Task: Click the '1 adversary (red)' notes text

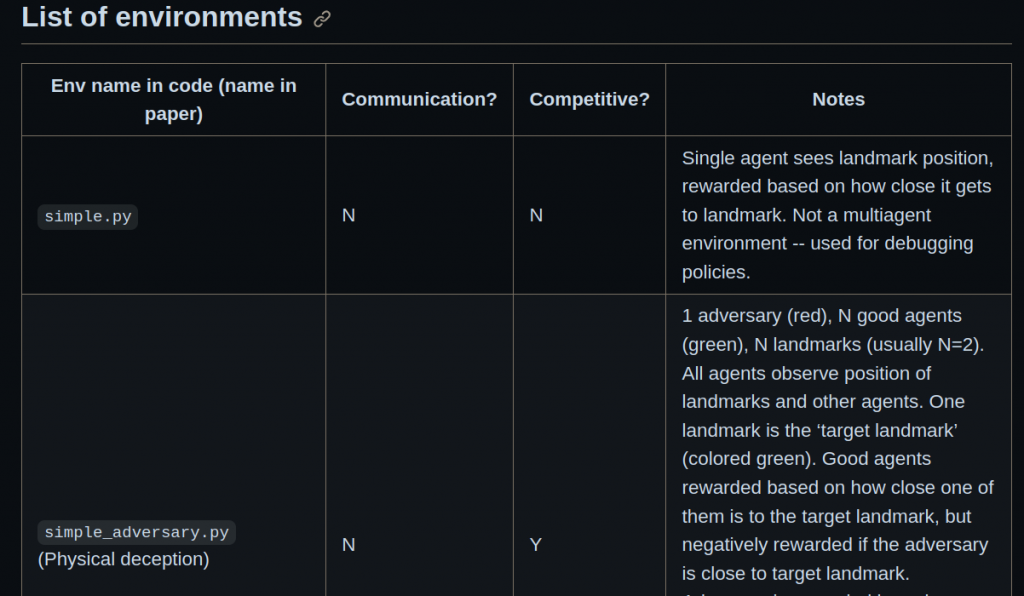Action: point(756,316)
